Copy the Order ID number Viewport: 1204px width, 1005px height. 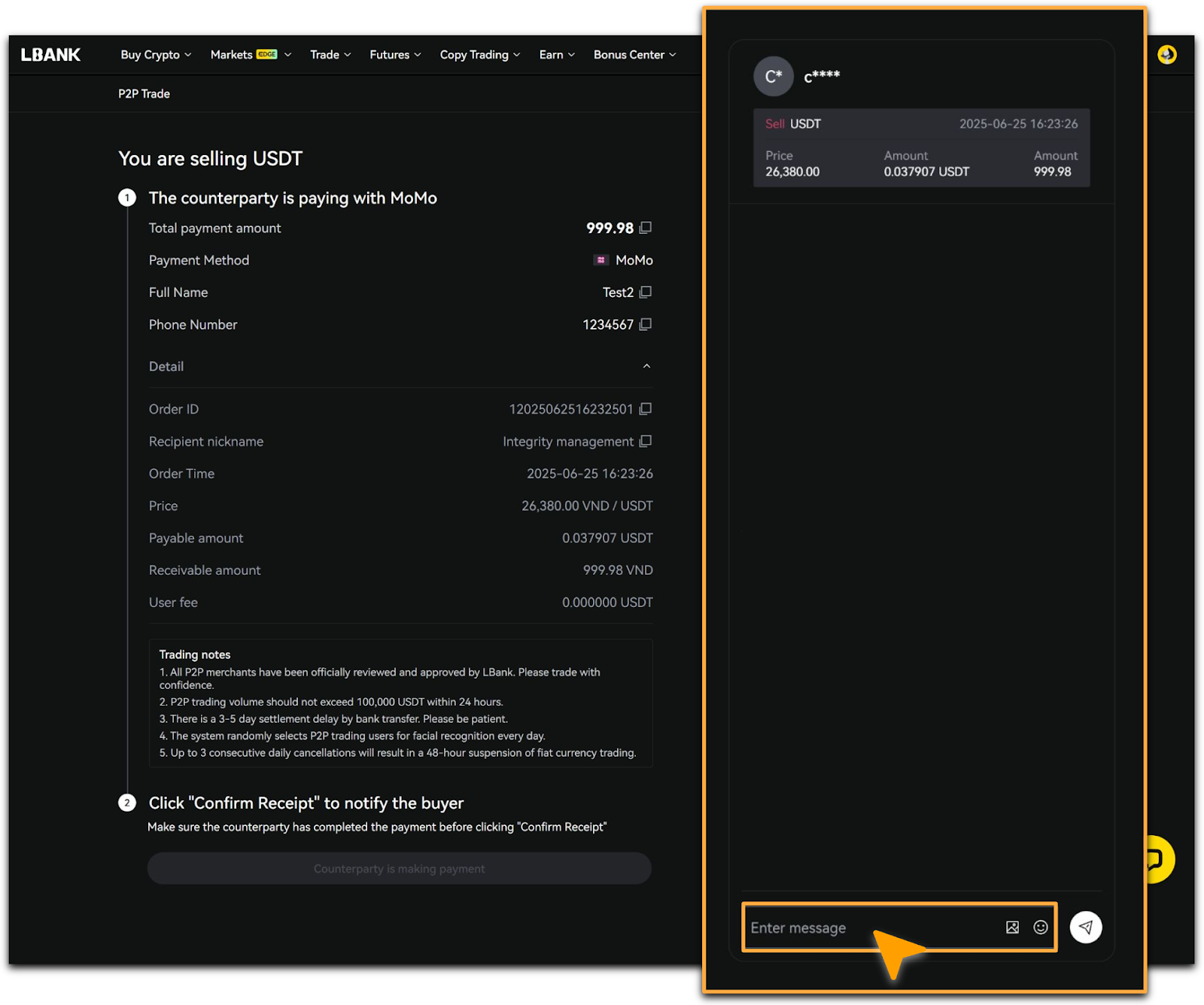point(645,409)
